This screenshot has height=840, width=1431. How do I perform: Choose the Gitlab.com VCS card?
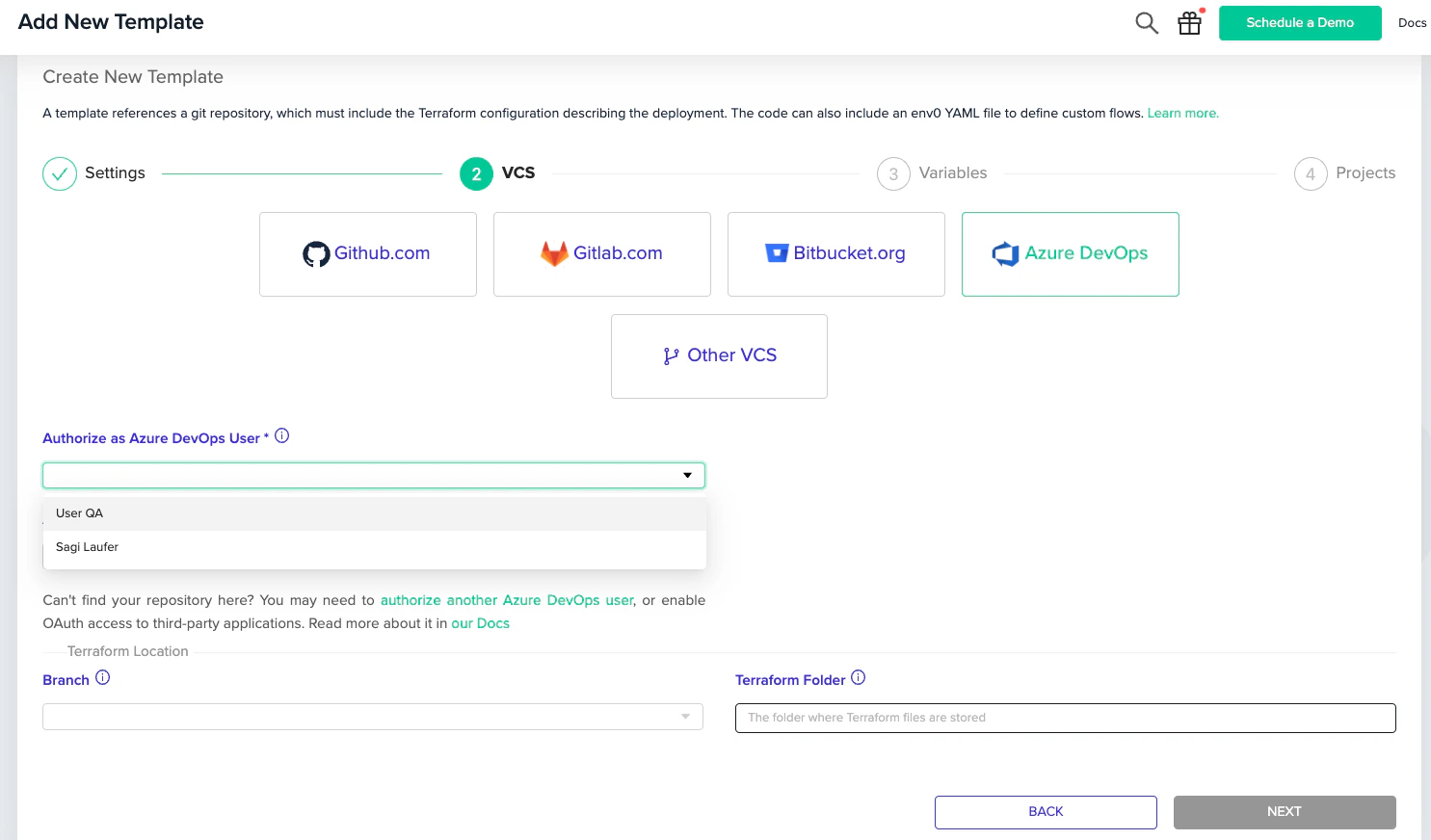point(602,254)
